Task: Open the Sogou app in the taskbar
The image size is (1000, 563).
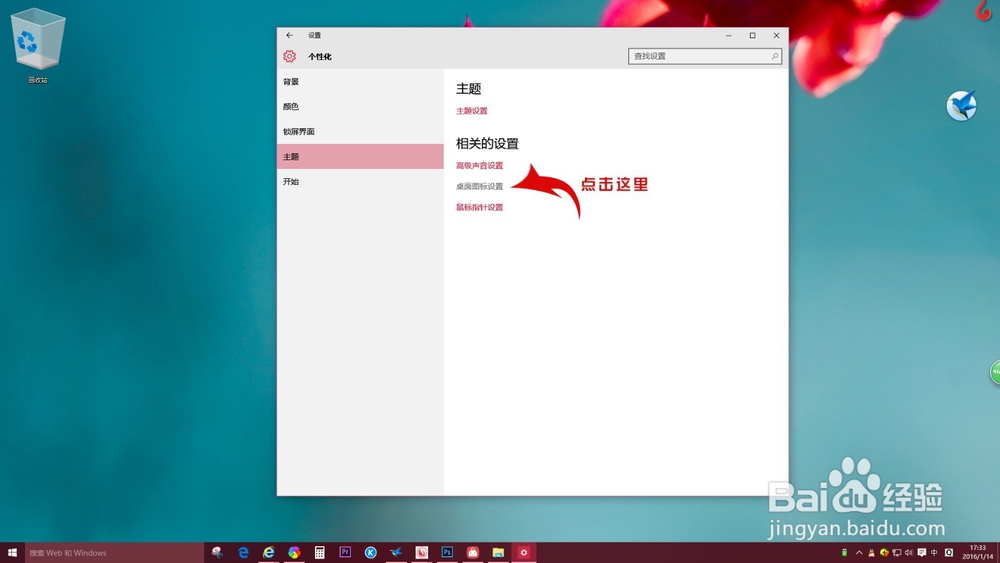Action: pyautogui.click(x=422, y=553)
